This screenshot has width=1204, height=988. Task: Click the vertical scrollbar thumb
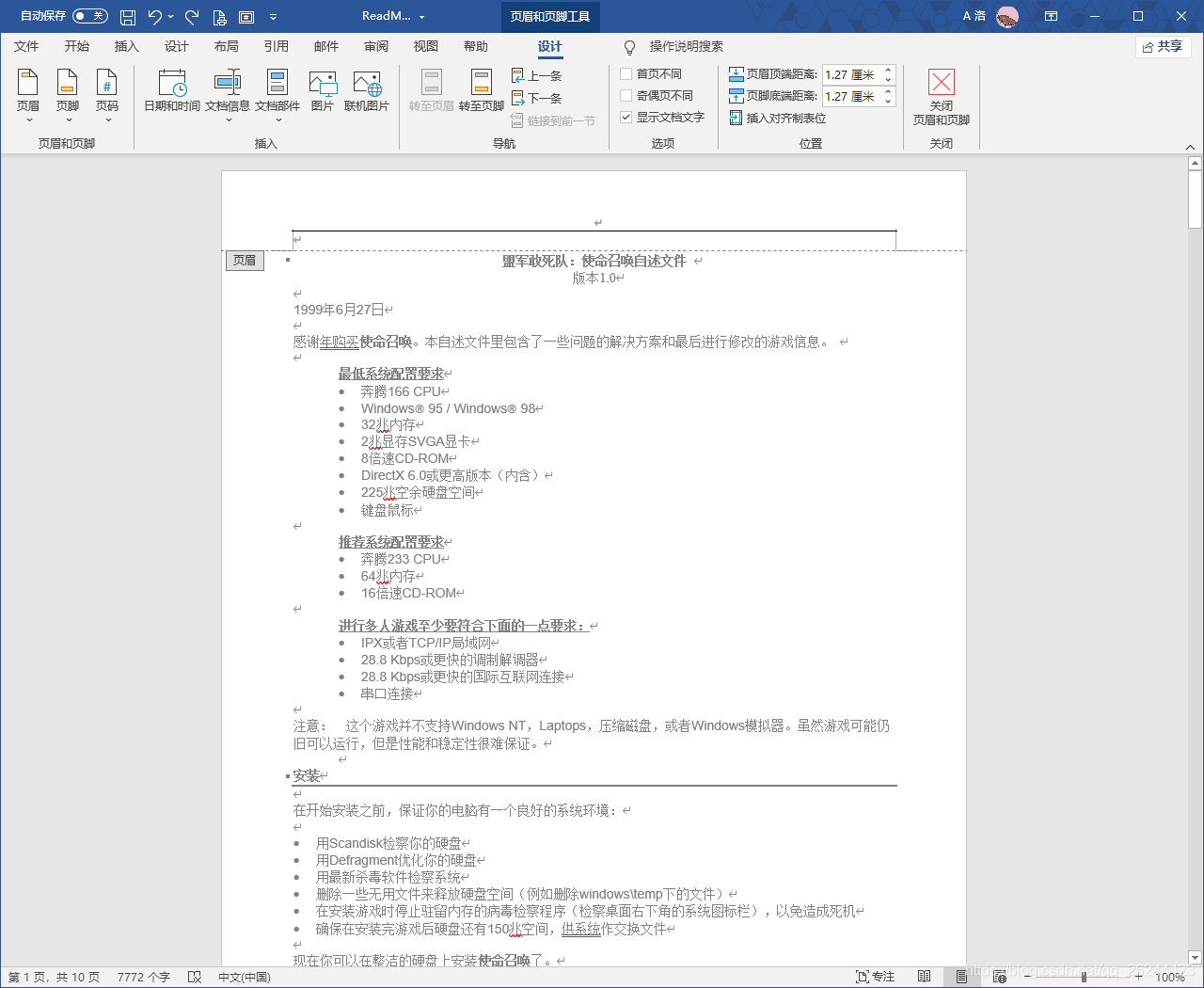1195,200
